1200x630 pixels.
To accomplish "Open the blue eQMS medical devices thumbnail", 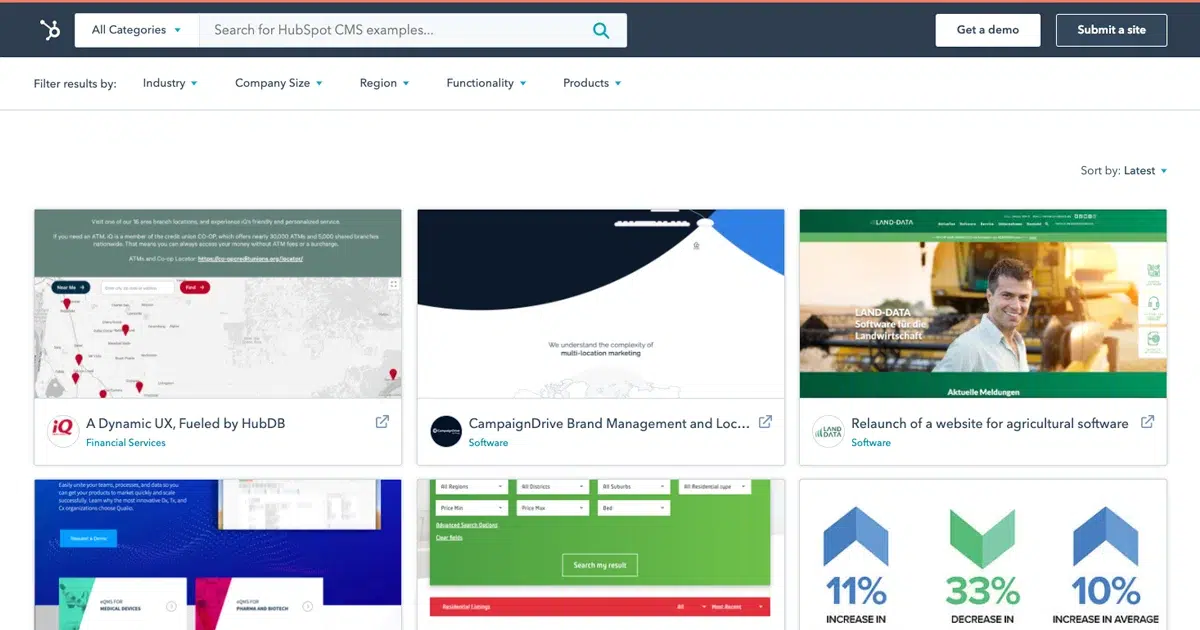I will (x=218, y=555).
